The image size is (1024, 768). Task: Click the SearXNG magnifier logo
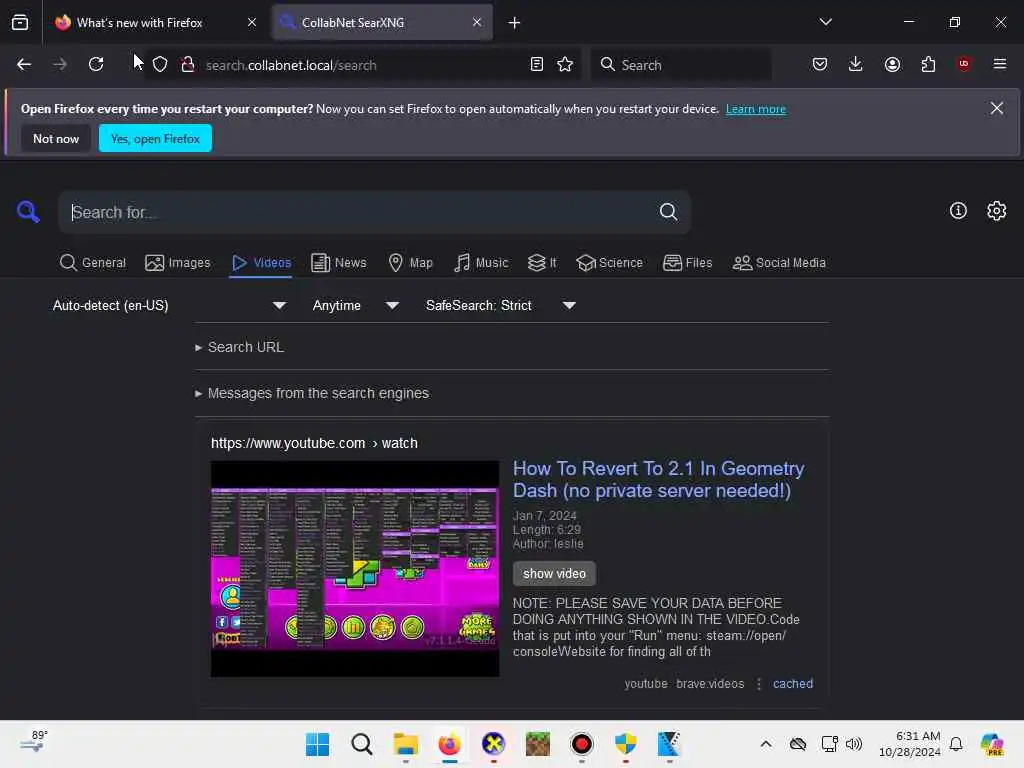[28, 212]
